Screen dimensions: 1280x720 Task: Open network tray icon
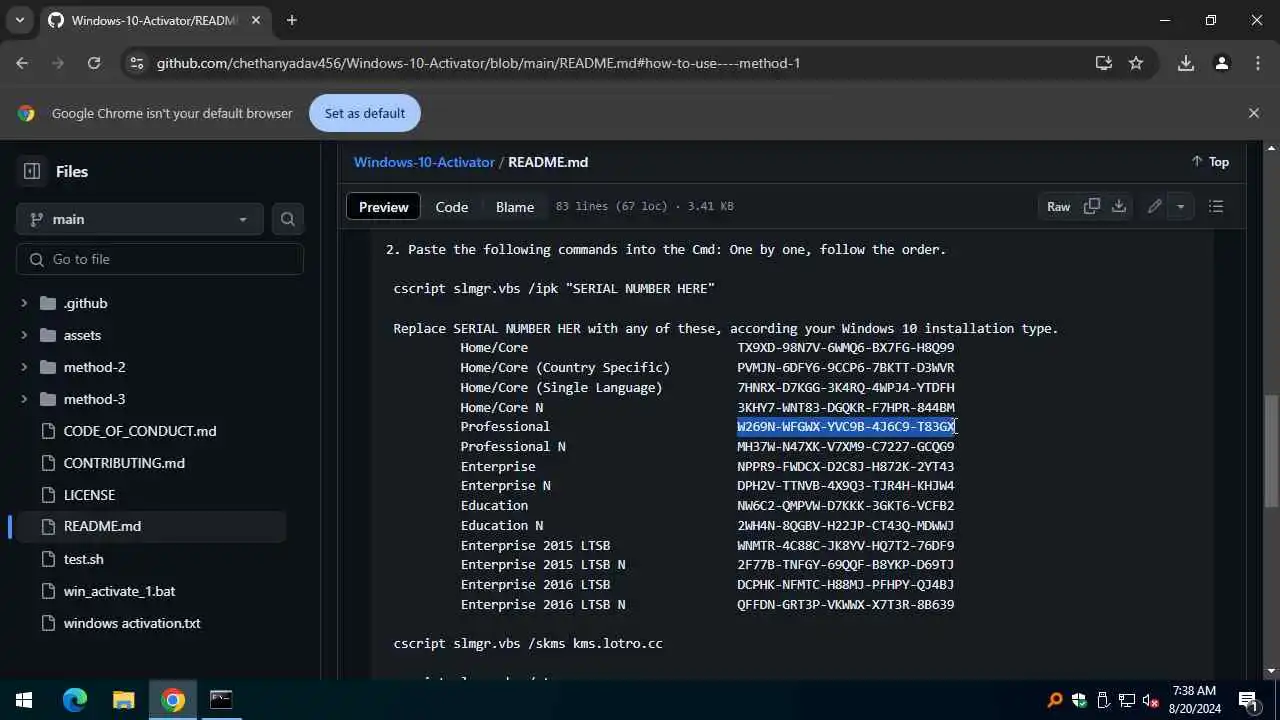pos(1127,700)
